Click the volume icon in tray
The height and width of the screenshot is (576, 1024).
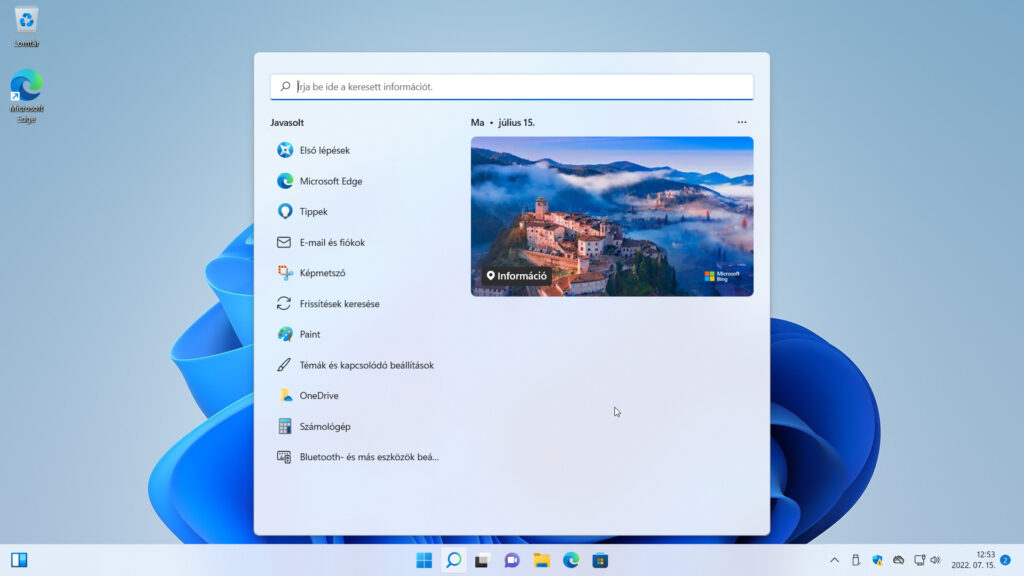click(x=935, y=560)
